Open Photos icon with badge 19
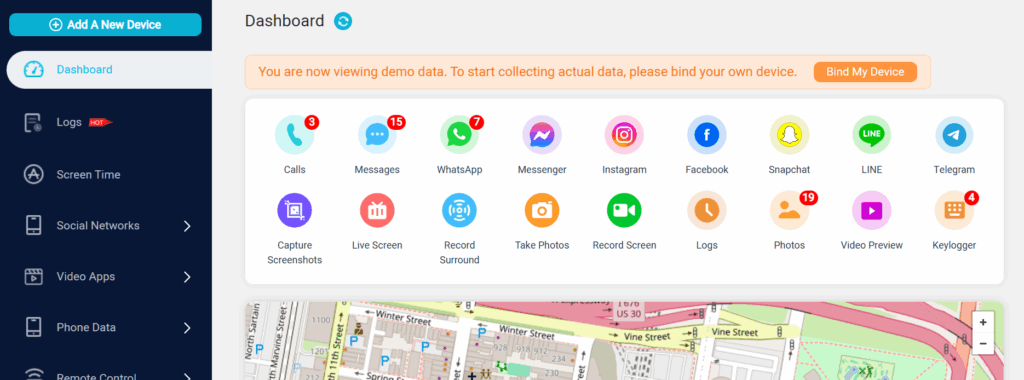 click(x=789, y=210)
